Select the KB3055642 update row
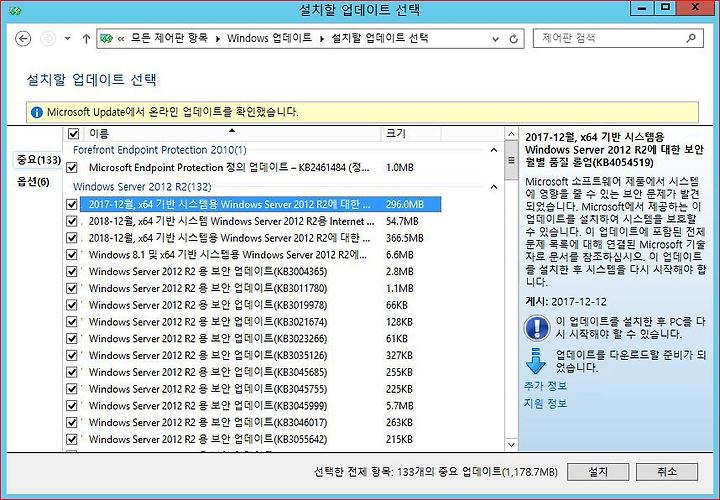 260,439
